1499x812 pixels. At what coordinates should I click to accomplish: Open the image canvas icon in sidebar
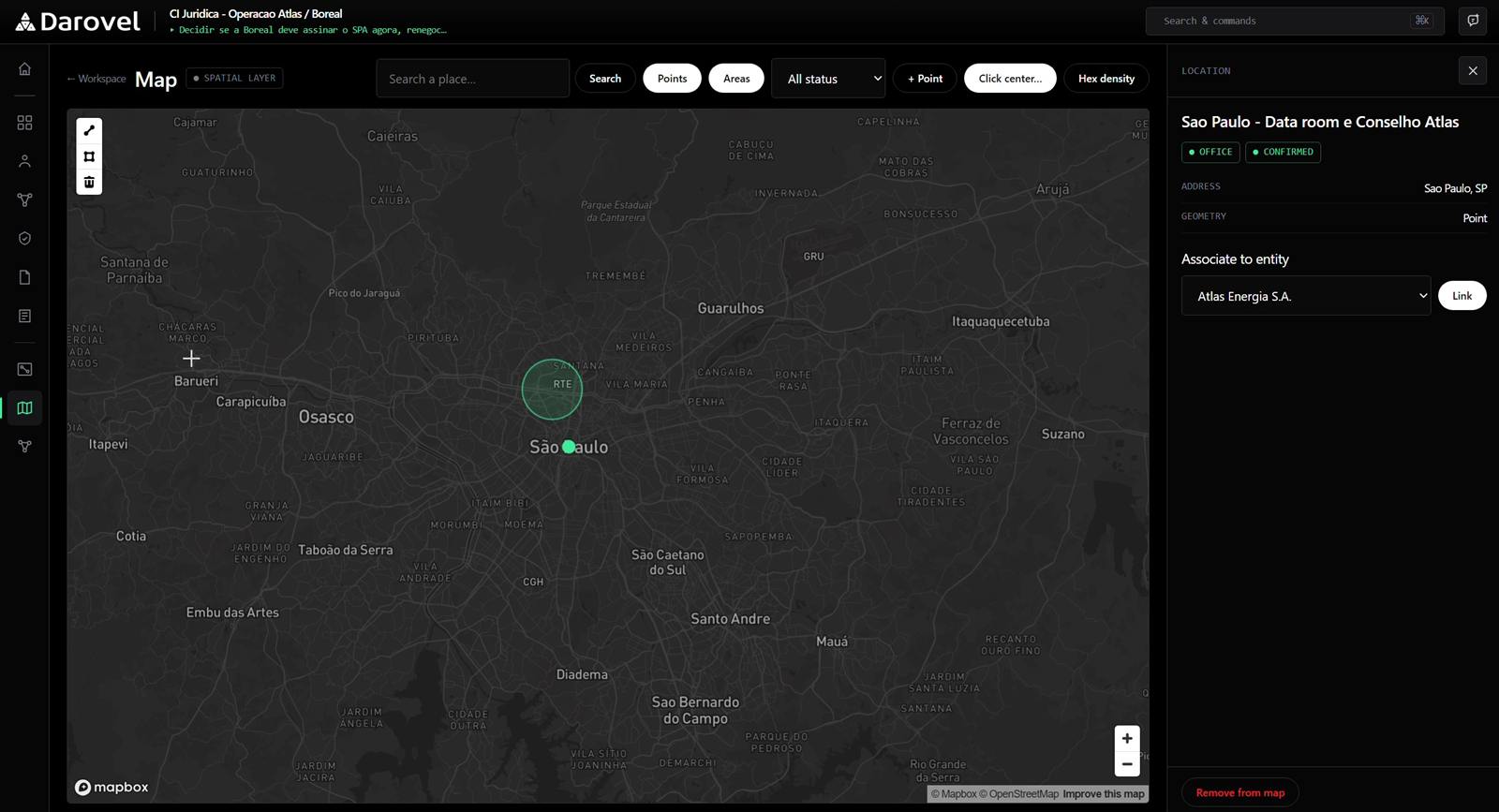coord(24,369)
